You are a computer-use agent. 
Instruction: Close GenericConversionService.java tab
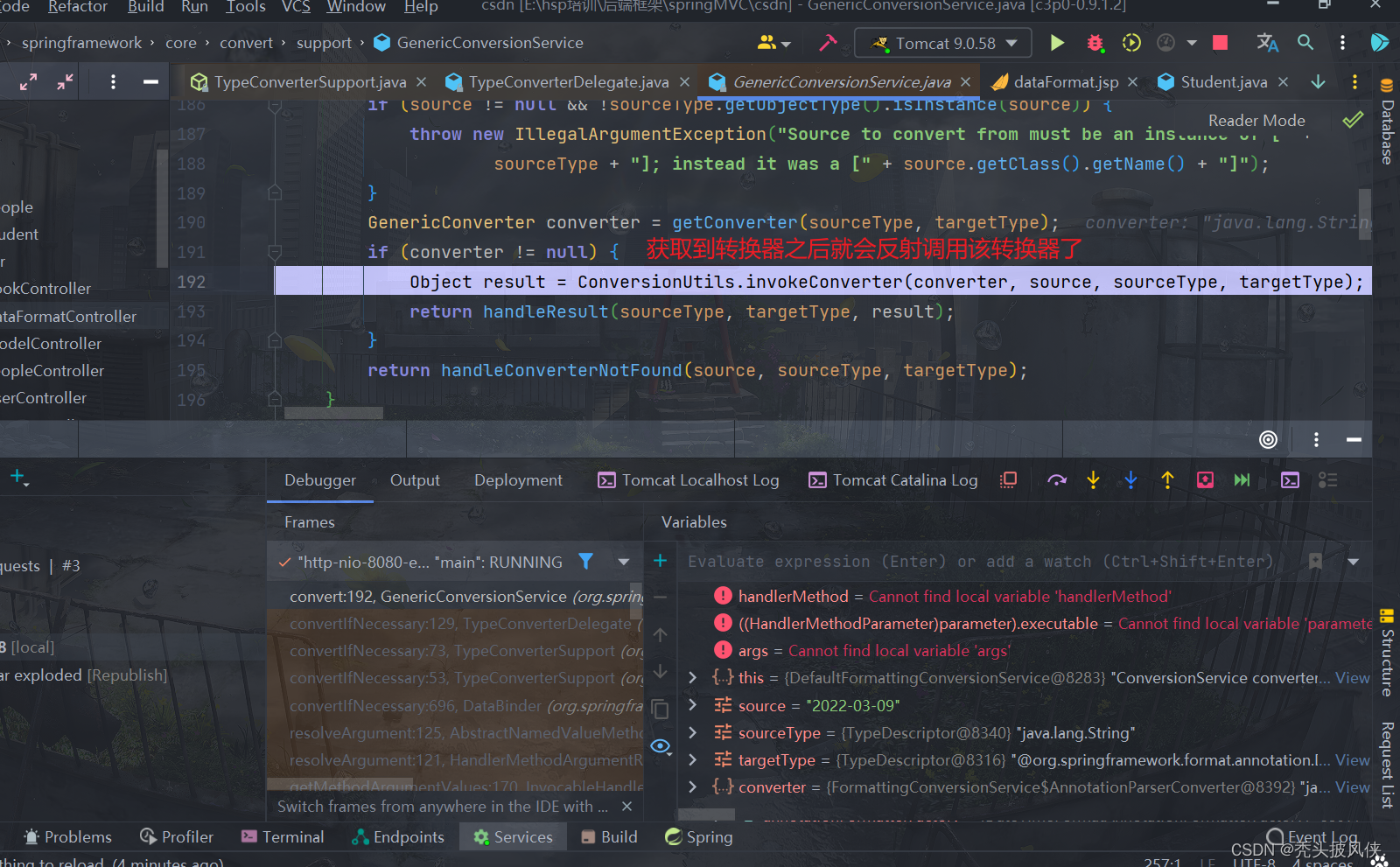point(966,82)
